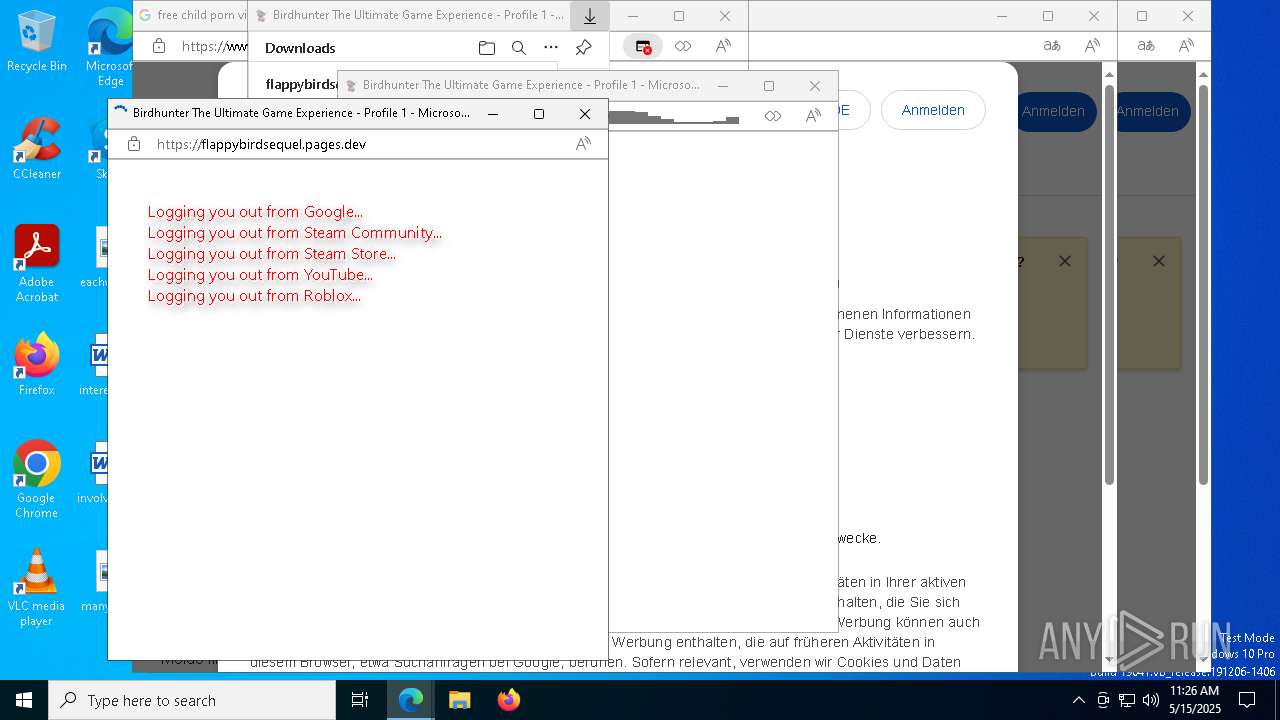Click Firefox icon in the taskbar

point(508,700)
